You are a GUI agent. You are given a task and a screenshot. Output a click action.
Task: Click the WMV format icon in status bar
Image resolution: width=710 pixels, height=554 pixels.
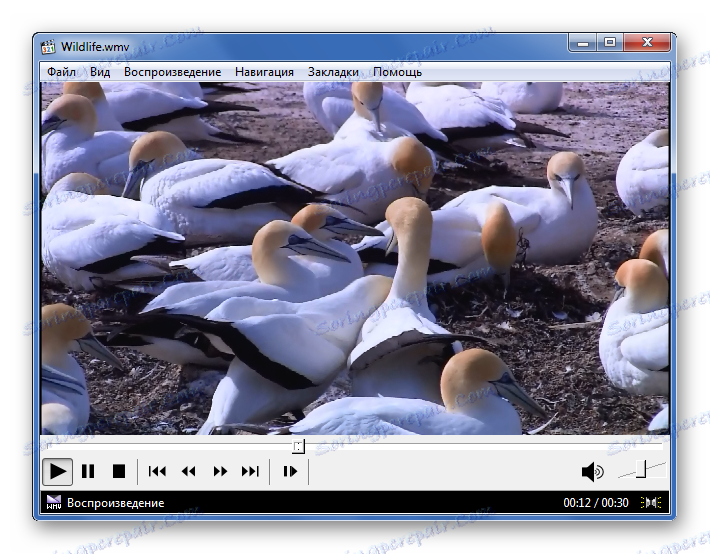[x=53, y=502]
